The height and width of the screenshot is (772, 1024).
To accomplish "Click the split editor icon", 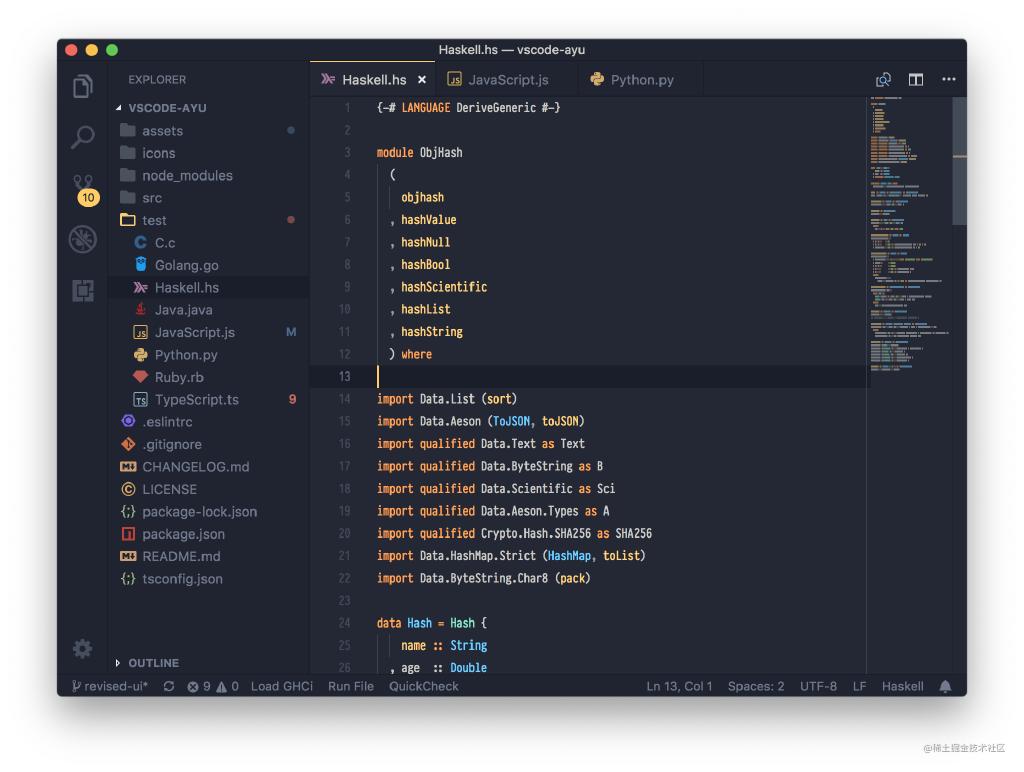I will 915,80.
